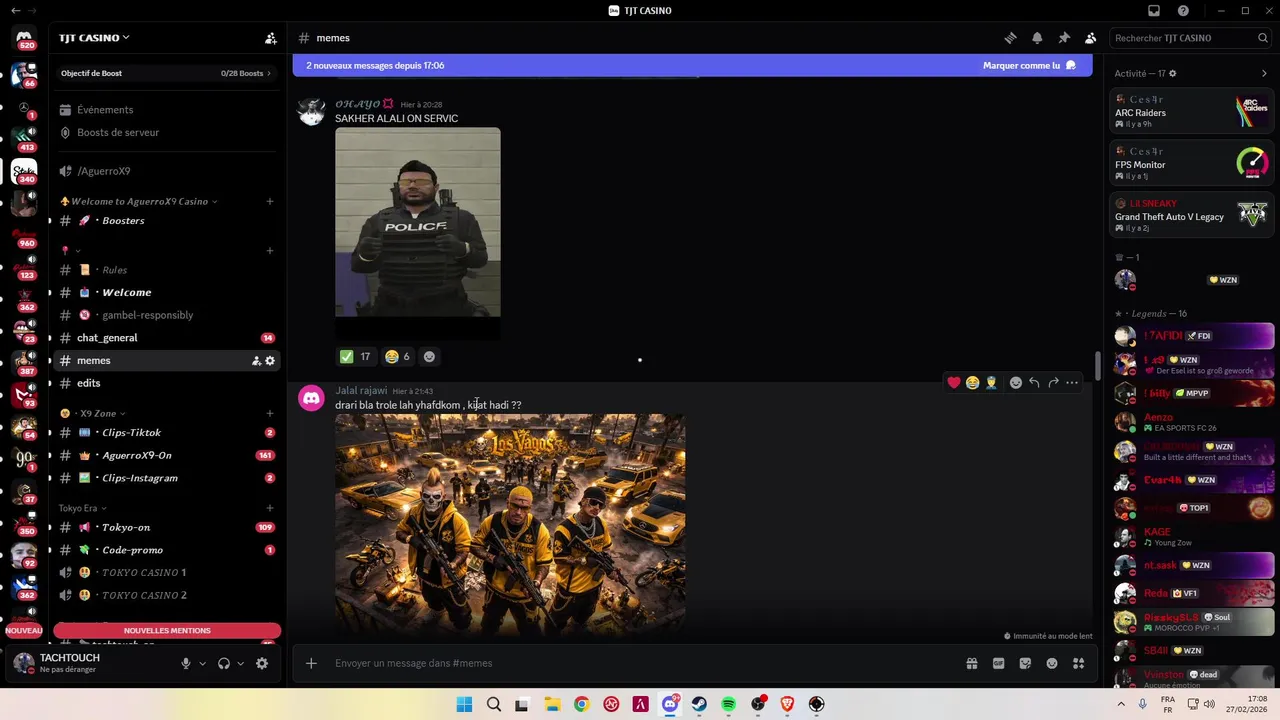
Task: Open the GIF picker
Action: (998, 663)
